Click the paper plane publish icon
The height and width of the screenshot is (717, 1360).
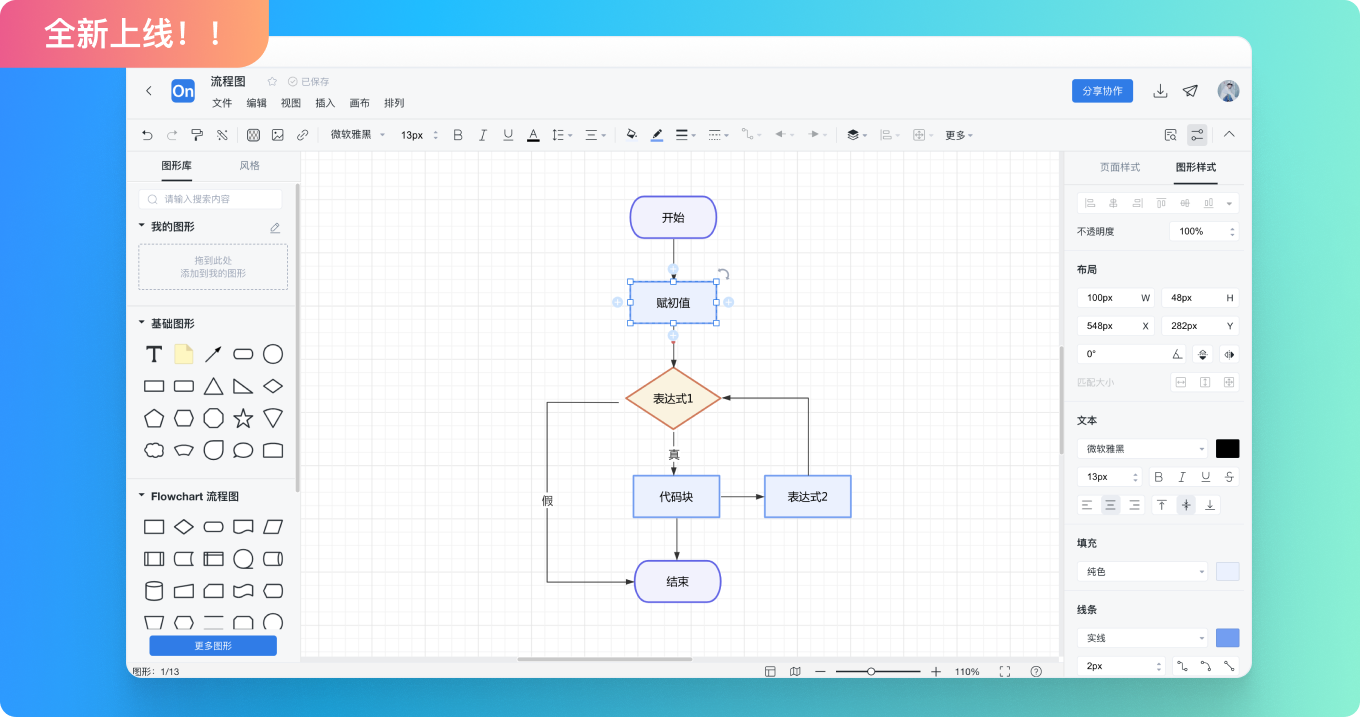pyautogui.click(x=1190, y=91)
